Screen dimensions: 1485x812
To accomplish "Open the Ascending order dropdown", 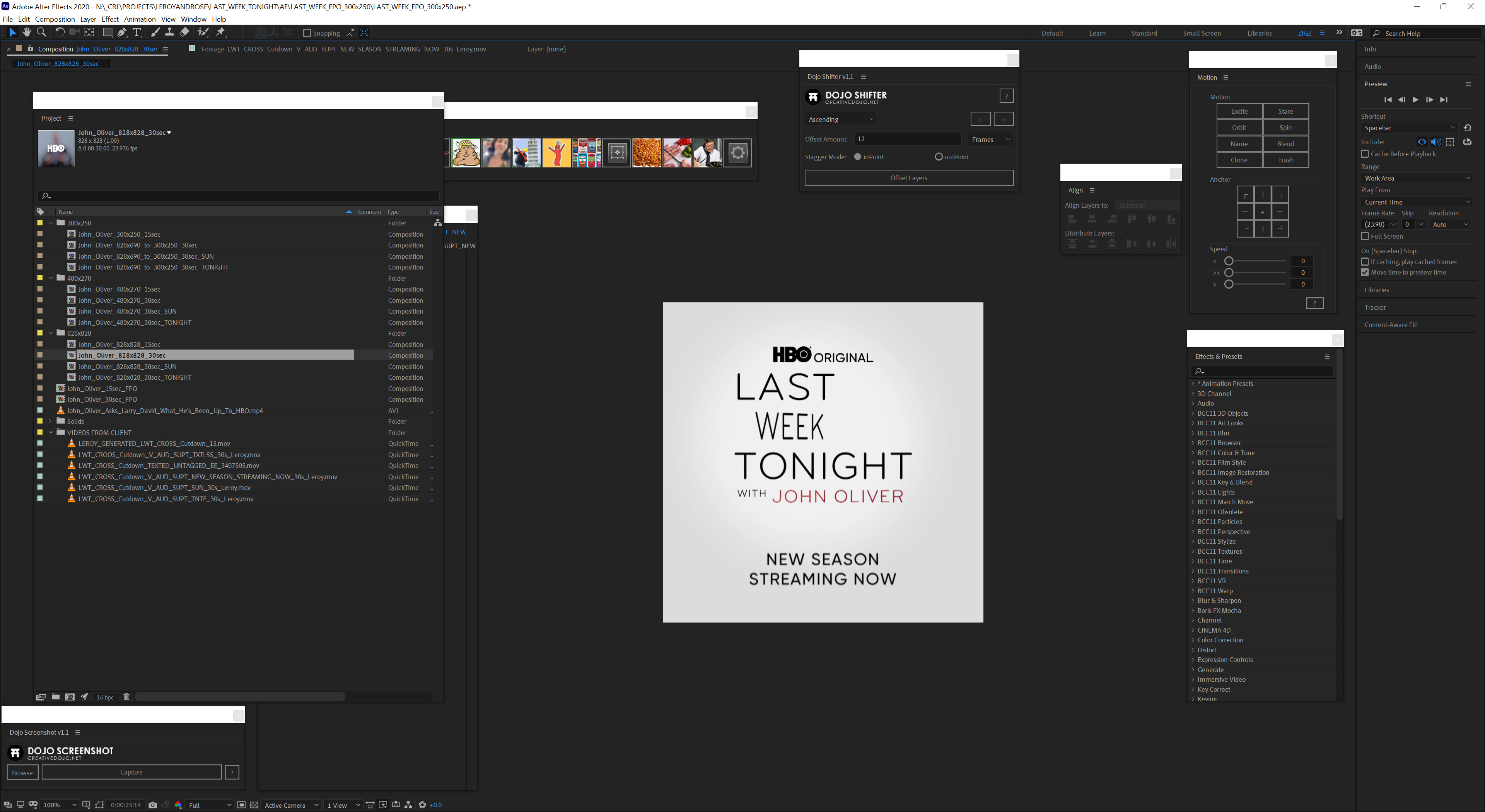I will tap(841, 119).
